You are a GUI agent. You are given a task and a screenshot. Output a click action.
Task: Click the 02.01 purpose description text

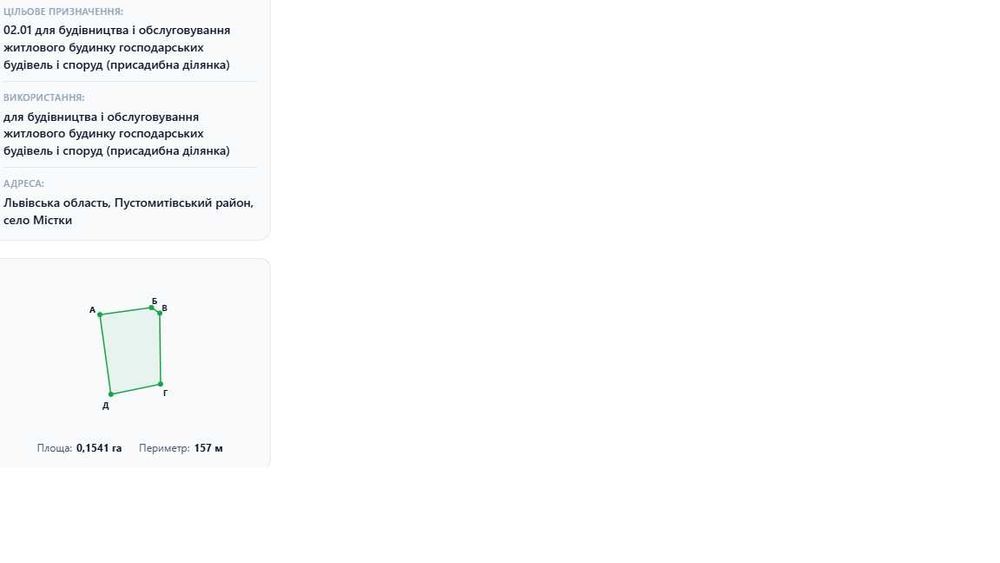coord(117,47)
